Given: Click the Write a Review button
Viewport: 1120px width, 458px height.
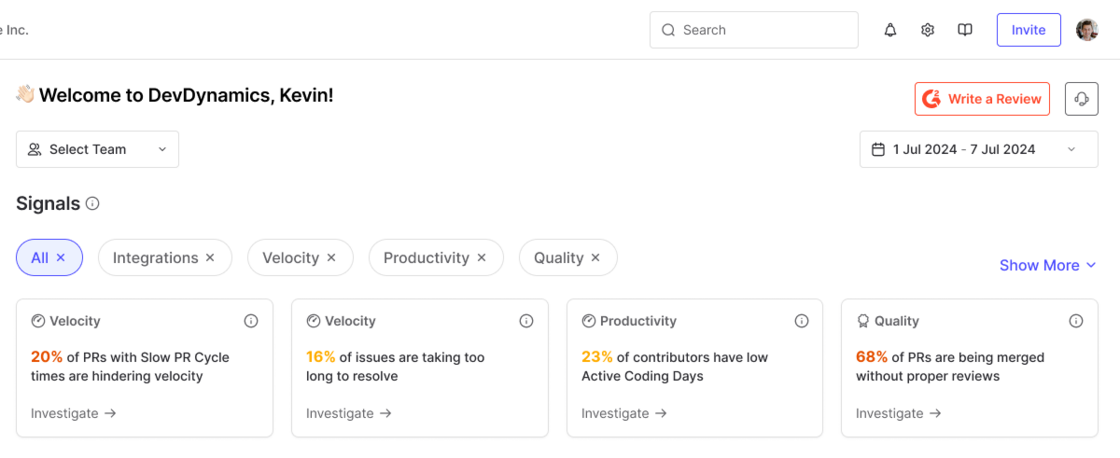Looking at the screenshot, I should point(982,99).
